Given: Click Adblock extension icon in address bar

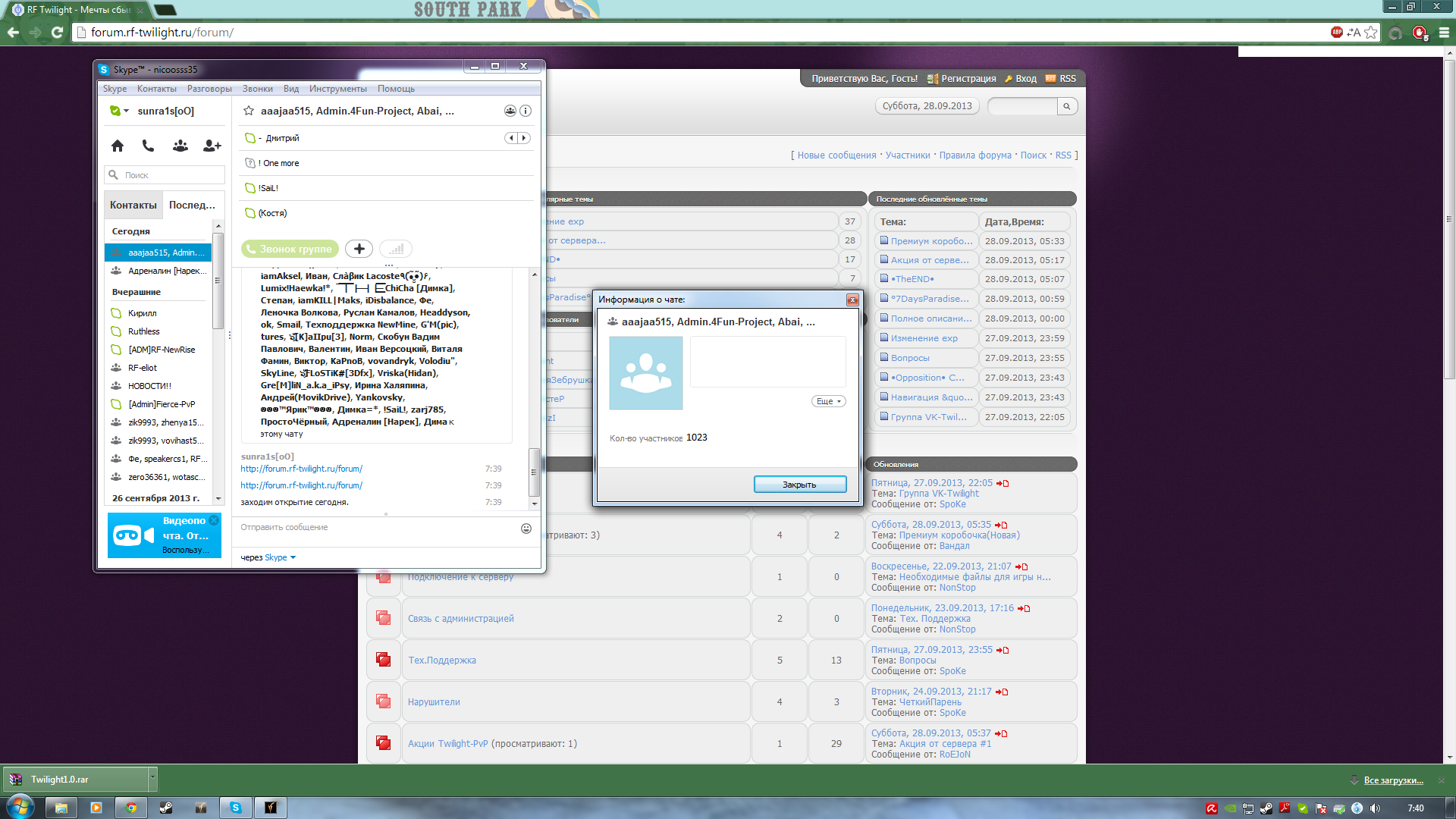Looking at the screenshot, I should pyautogui.click(x=1336, y=32).
